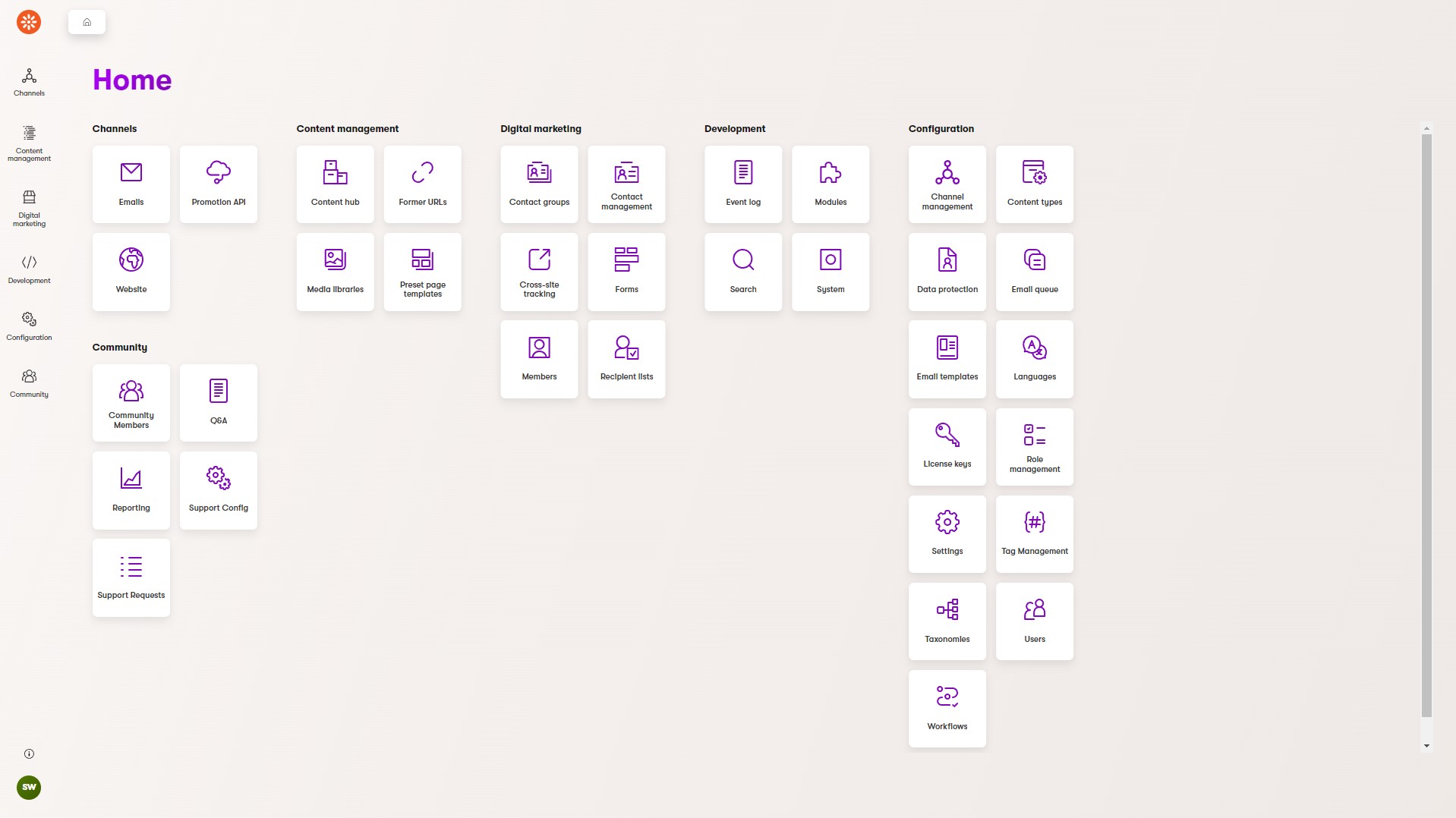Click the scrollbar up arrow
This screenshot has height=818, width=1456.
tap(1426, 129)
